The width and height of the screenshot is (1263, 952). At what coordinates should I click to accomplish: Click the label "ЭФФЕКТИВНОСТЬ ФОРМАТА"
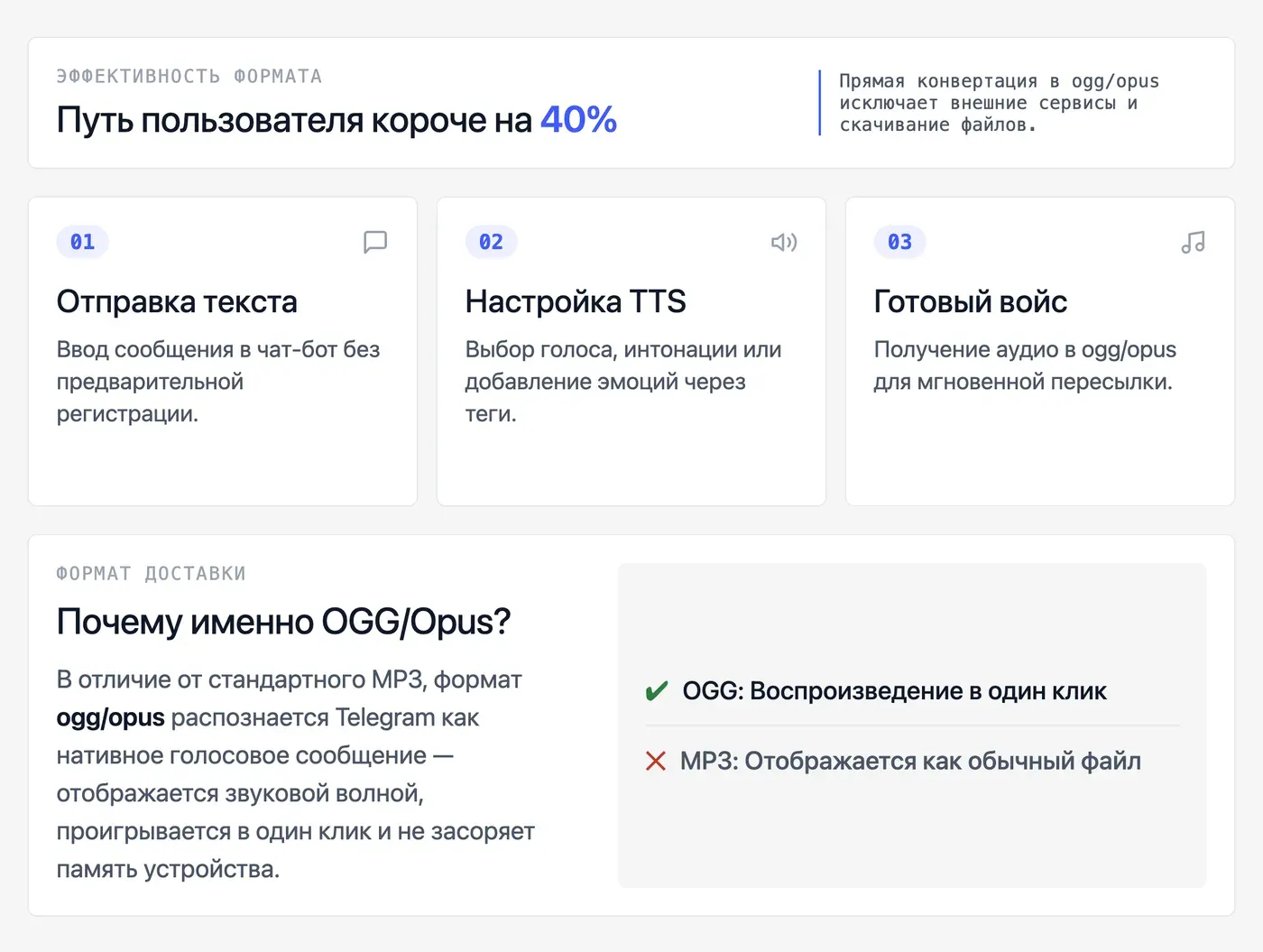[189, 77]
